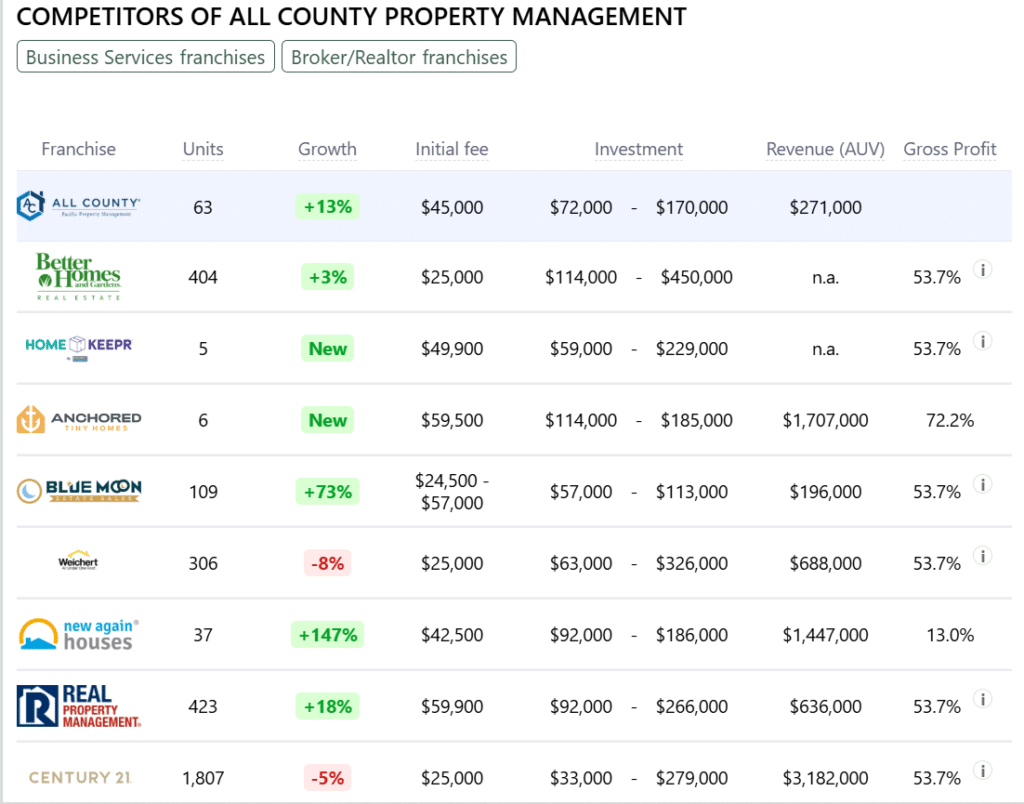This screenshot has width=1024, height=804.
Task: Click info icon in Century 21 row
Action: point(982,771)
